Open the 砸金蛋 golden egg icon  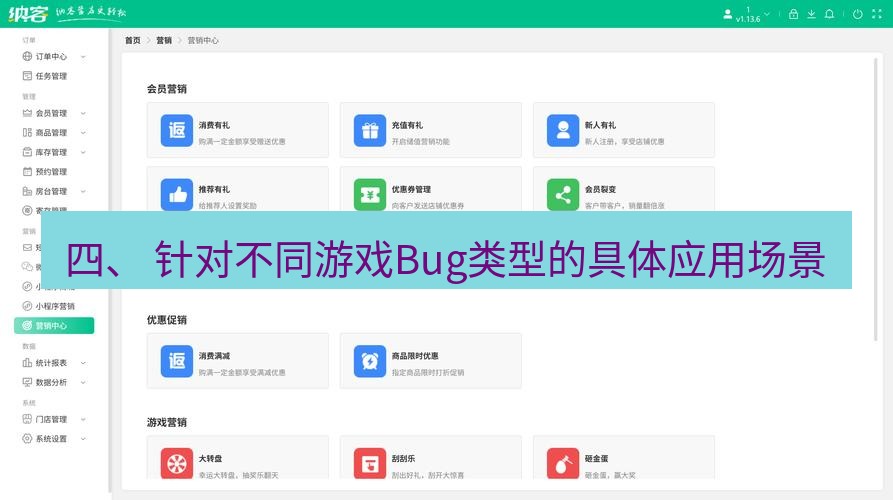[x=563, y=464]
